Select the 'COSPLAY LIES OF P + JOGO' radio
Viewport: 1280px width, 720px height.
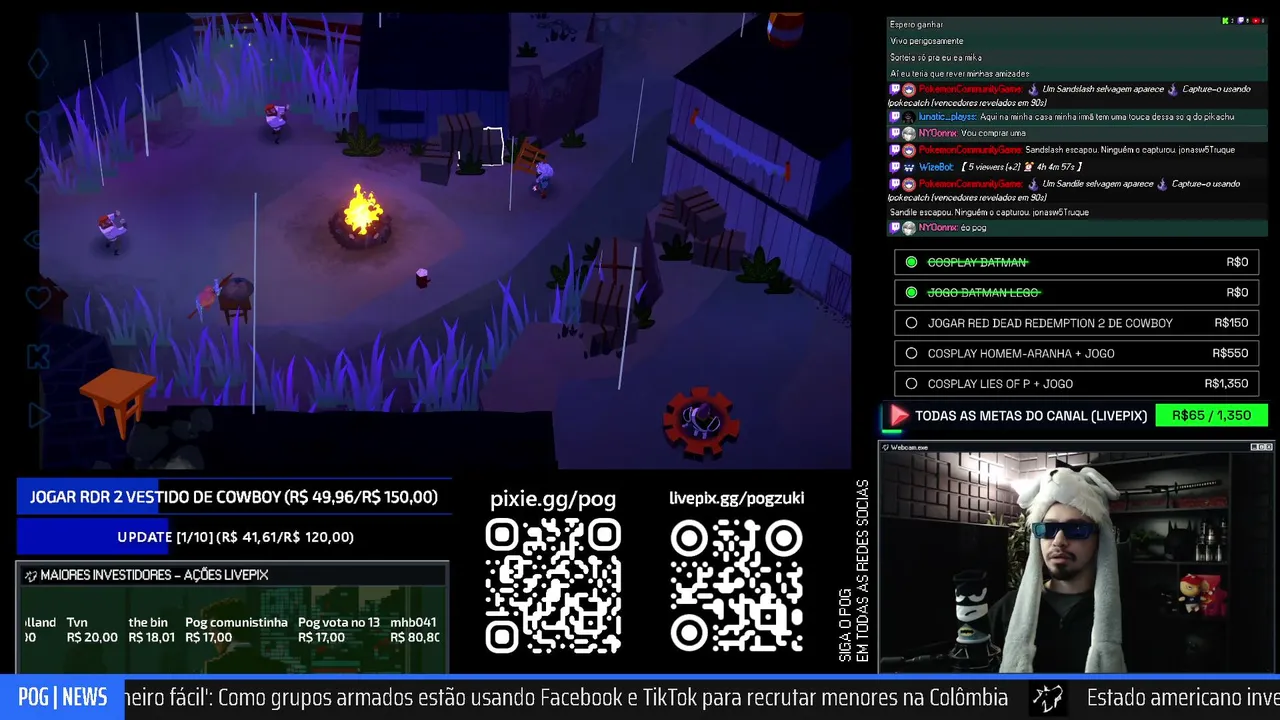(911, 383)
